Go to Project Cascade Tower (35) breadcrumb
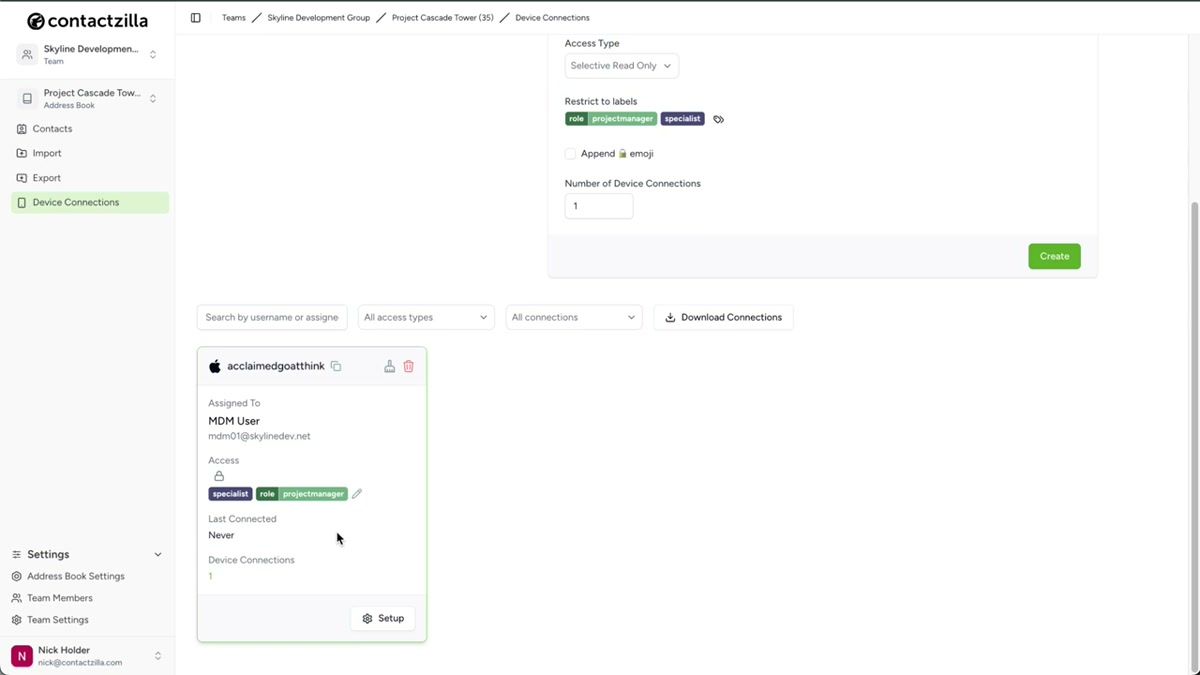The height and width of the screenshot is (675, 1200). pos(443,18)
